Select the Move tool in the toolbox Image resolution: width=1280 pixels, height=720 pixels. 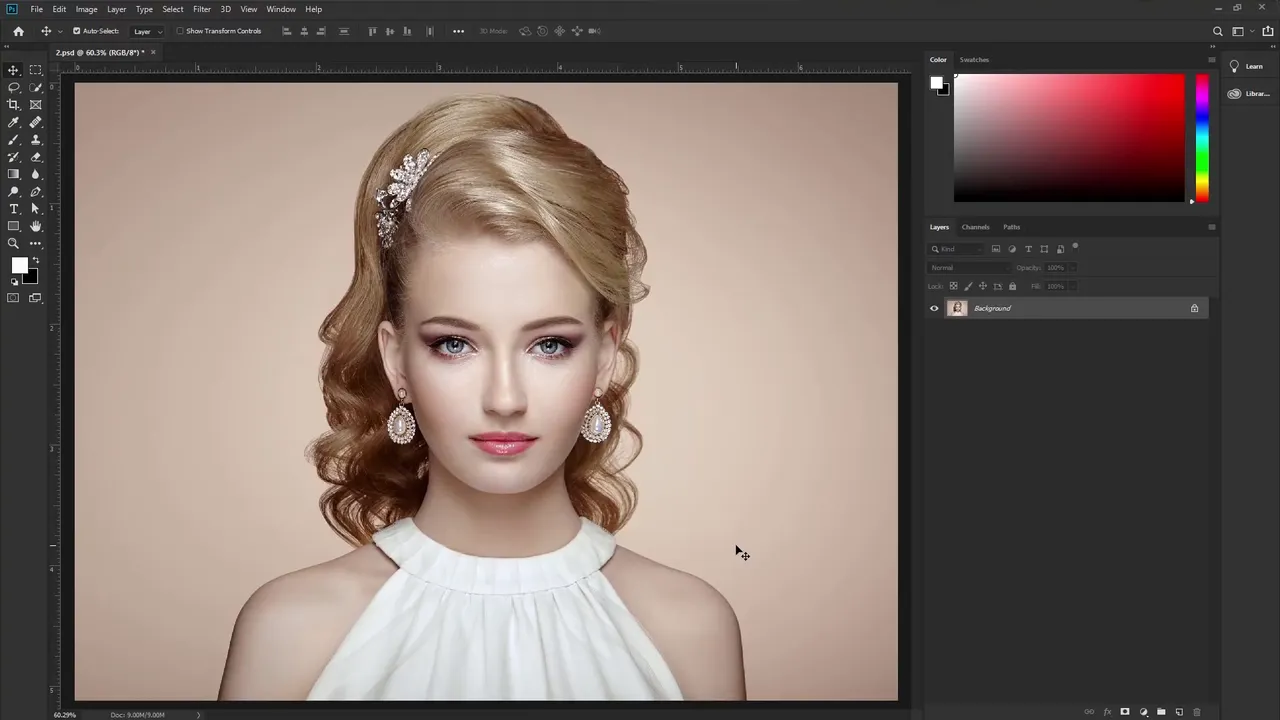(x=14, y=70)
